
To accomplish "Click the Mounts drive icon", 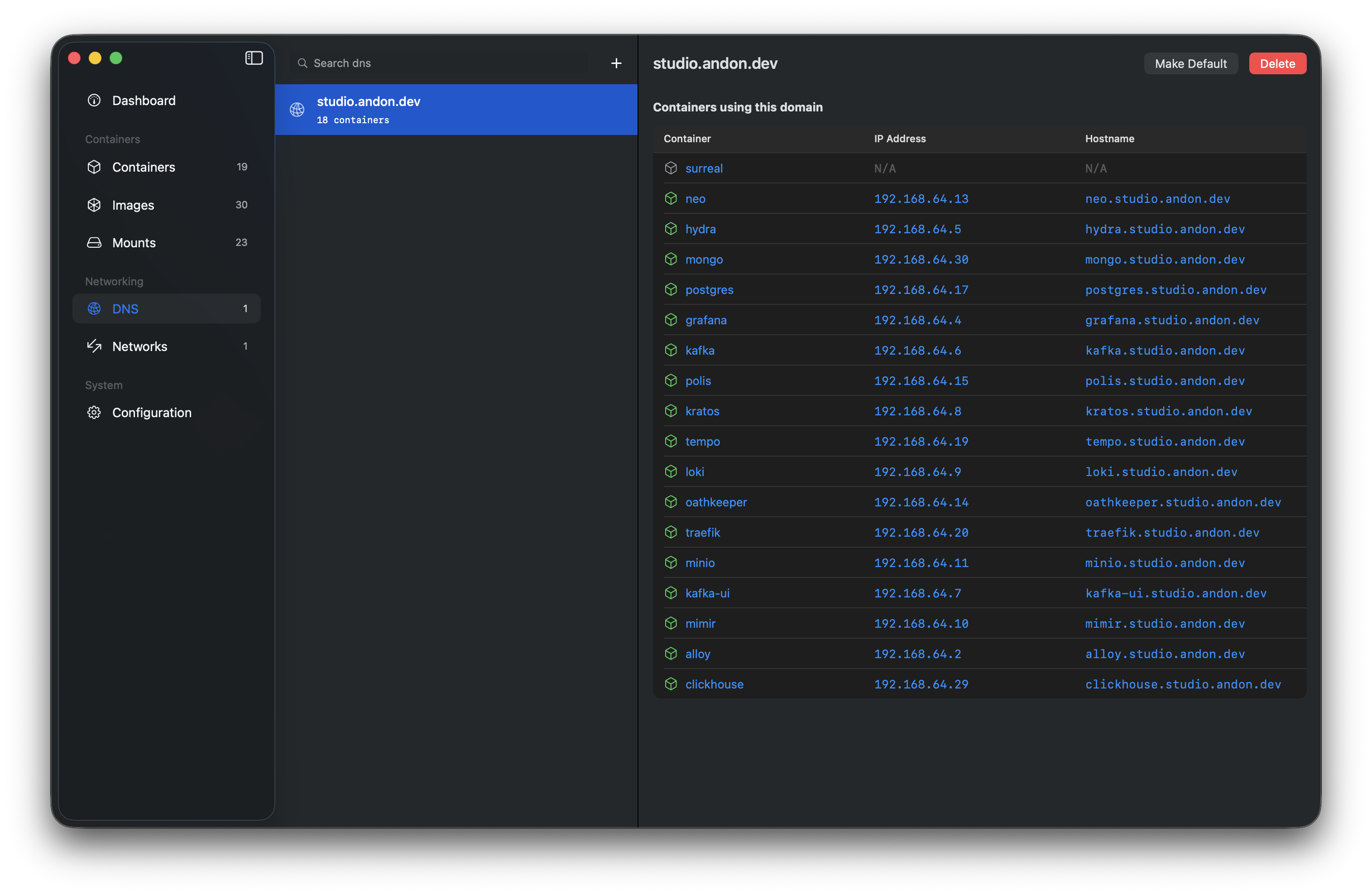I will [x=94, y=243].
